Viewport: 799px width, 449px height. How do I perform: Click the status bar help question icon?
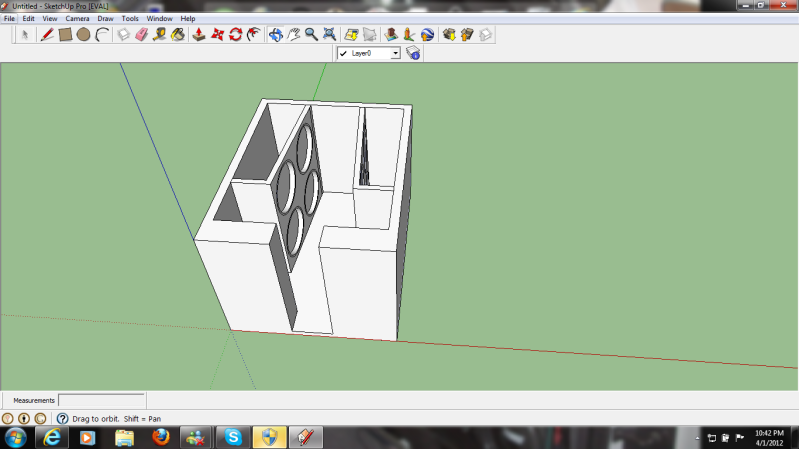click(x=62, y=418)
